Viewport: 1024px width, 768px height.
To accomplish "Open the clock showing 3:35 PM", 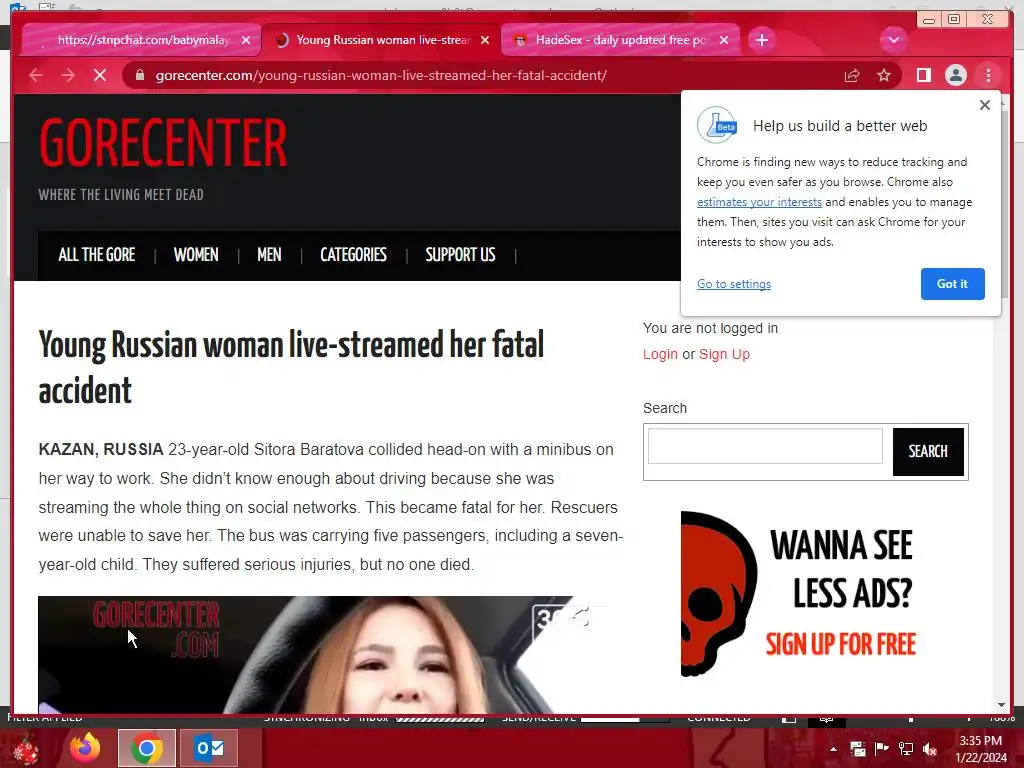I will pyautogui.click(x=981, y=749).
